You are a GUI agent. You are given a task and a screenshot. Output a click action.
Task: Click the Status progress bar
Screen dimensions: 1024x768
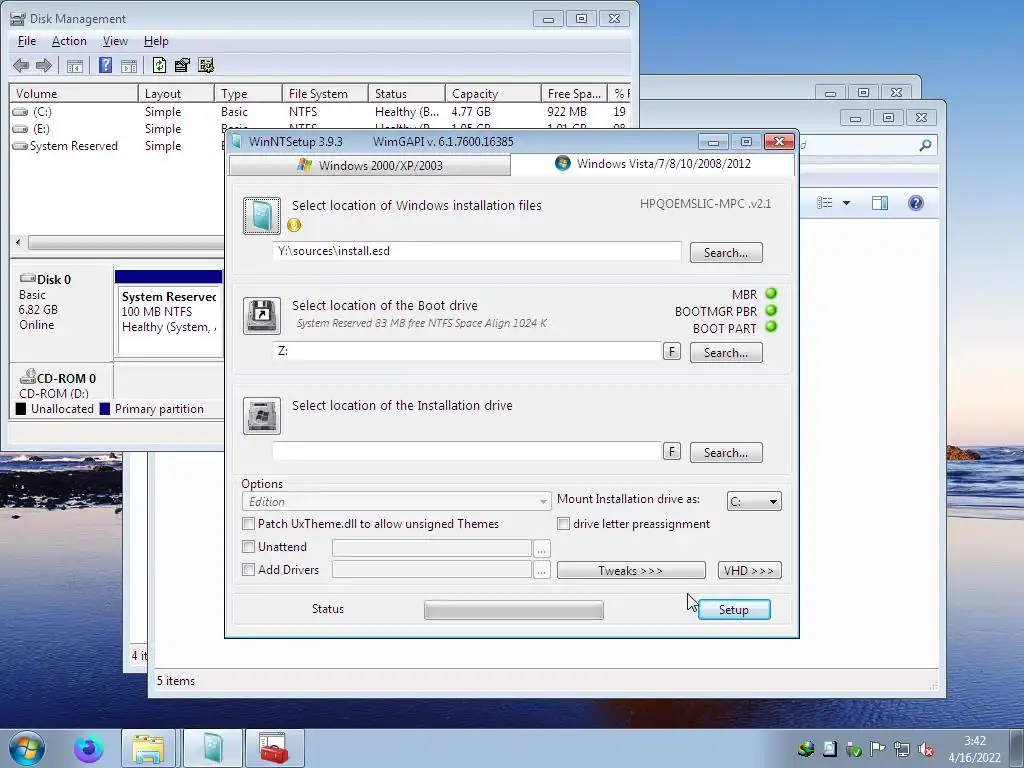tap(514, 610)
